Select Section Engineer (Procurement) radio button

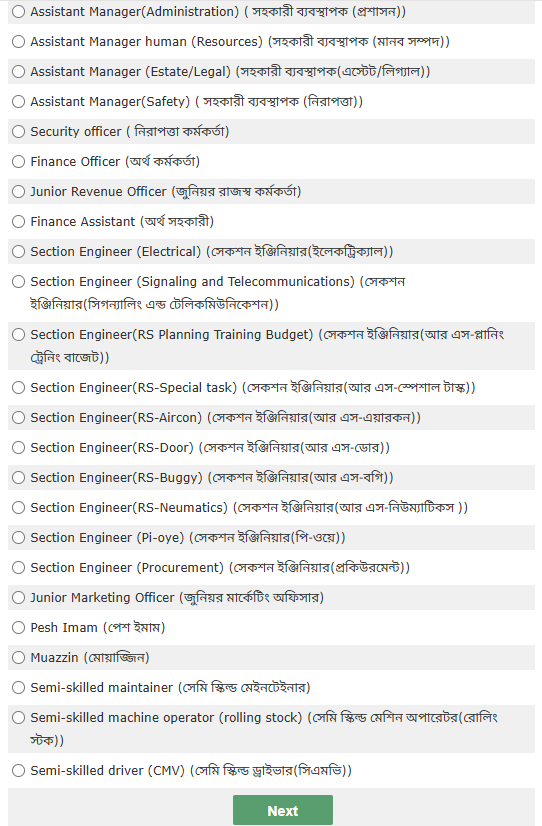(18, 567)
